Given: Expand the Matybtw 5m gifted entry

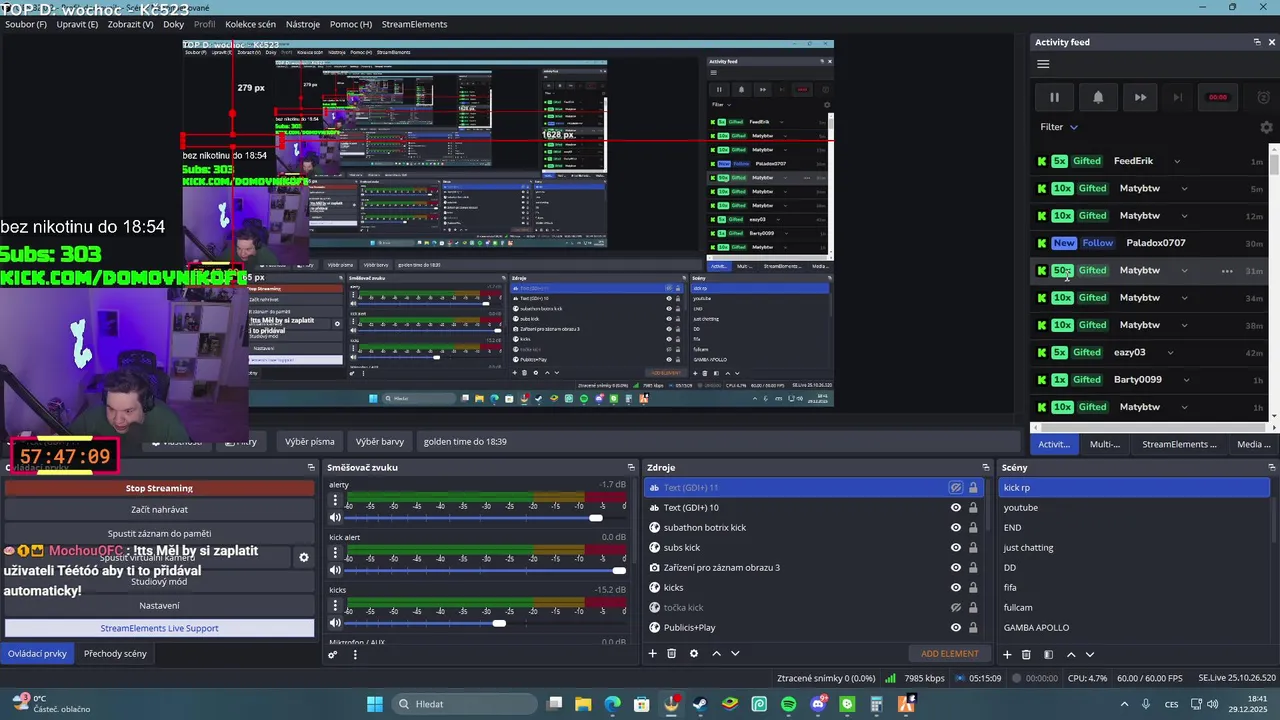Looking at the screenshot, I should coord(1184,189).
